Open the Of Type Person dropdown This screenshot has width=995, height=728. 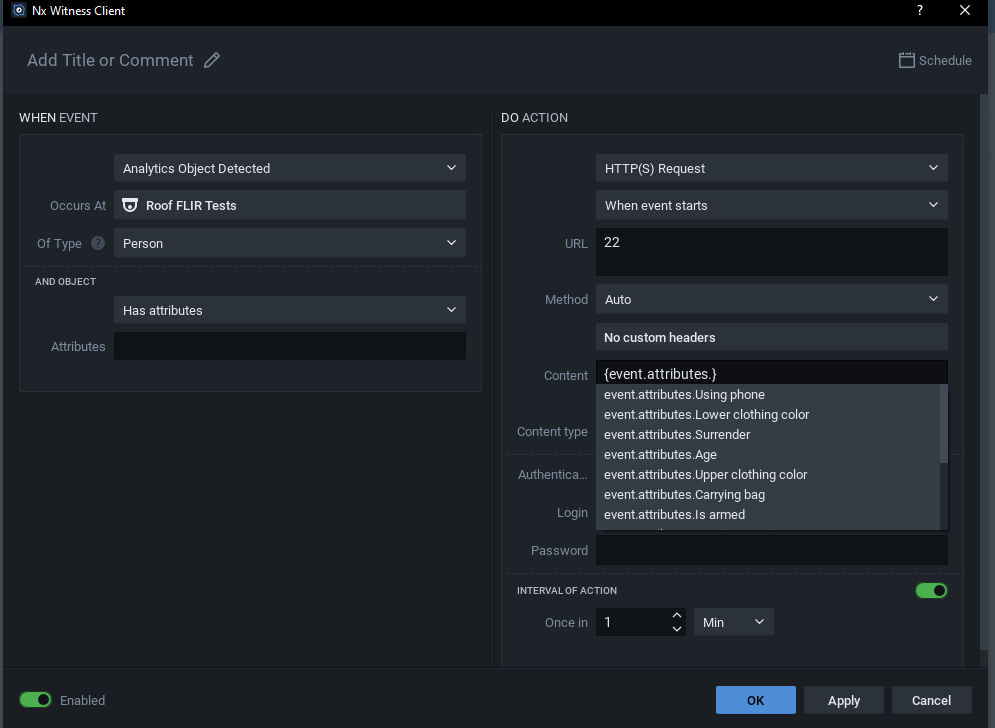click(x=290, y=243)
